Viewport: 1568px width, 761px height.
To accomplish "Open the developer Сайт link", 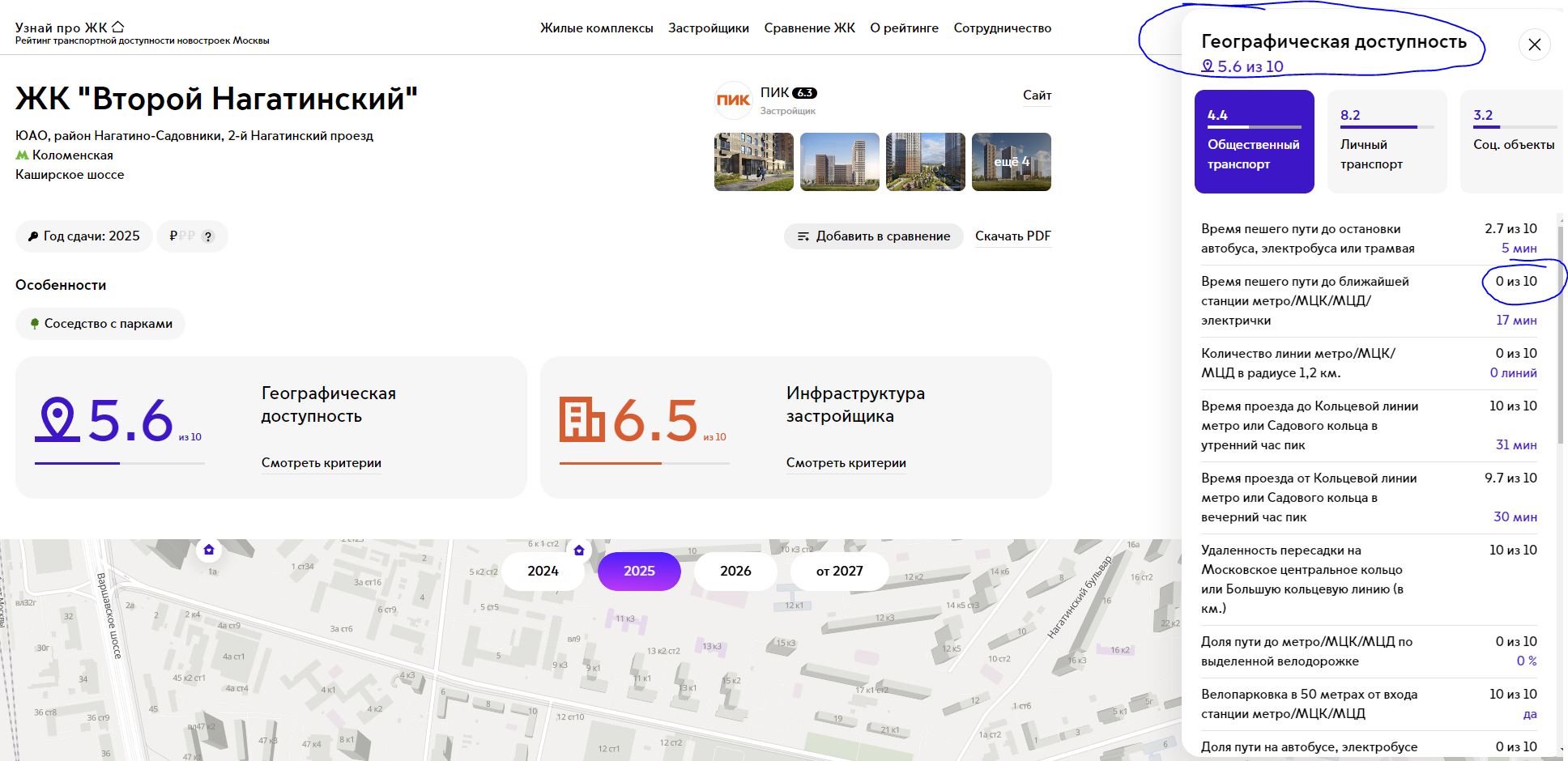I will [x=1037, y=95].
